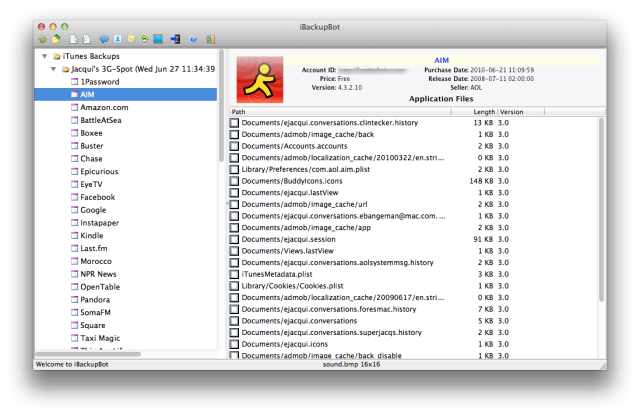Open the contacts card icon
The image size is (640, 416).
118,39
